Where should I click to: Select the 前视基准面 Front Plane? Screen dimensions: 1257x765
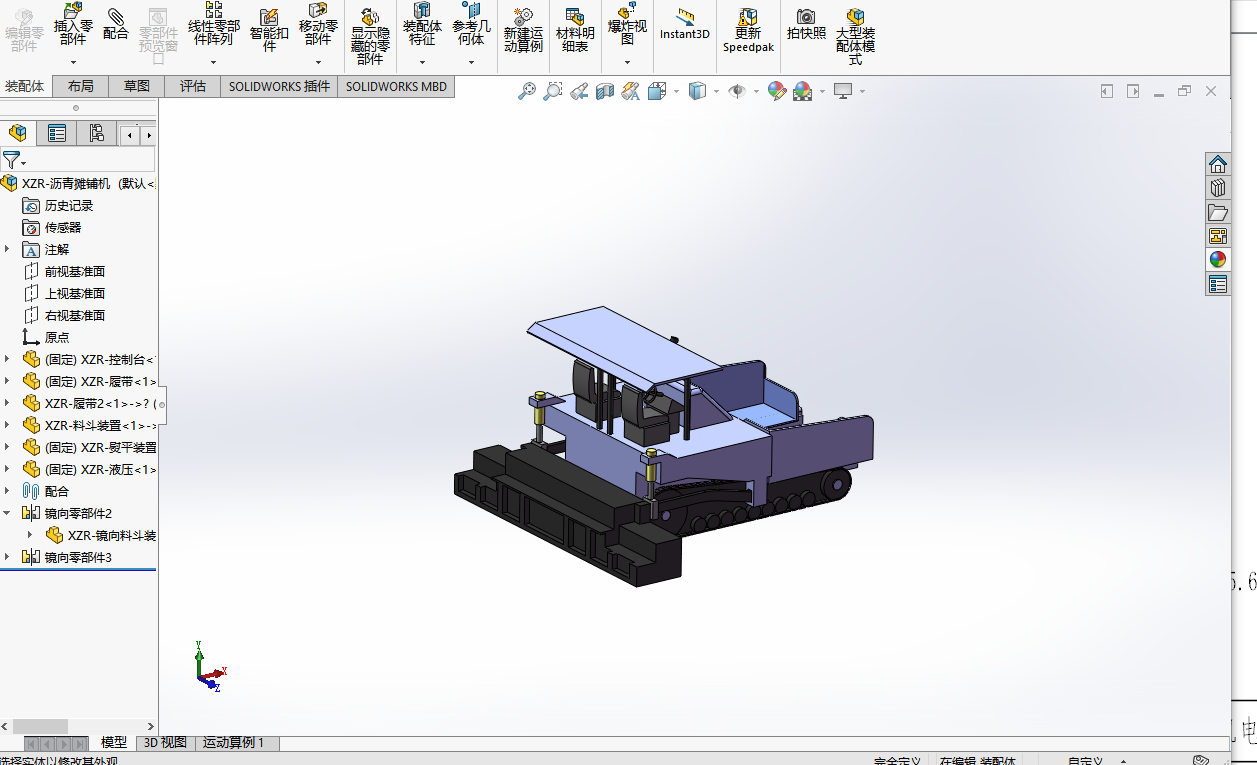click(x=64, y=271)
